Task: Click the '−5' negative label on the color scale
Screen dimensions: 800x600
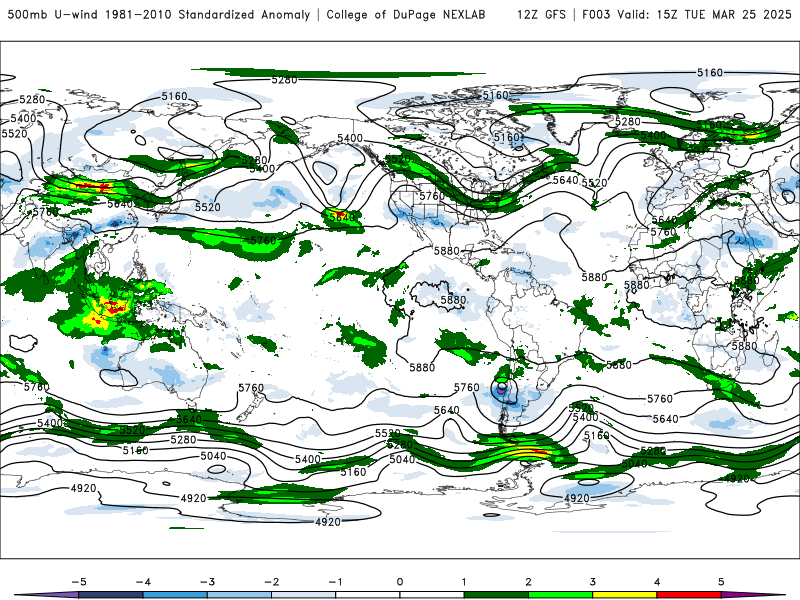Action: tap(79, 582)
